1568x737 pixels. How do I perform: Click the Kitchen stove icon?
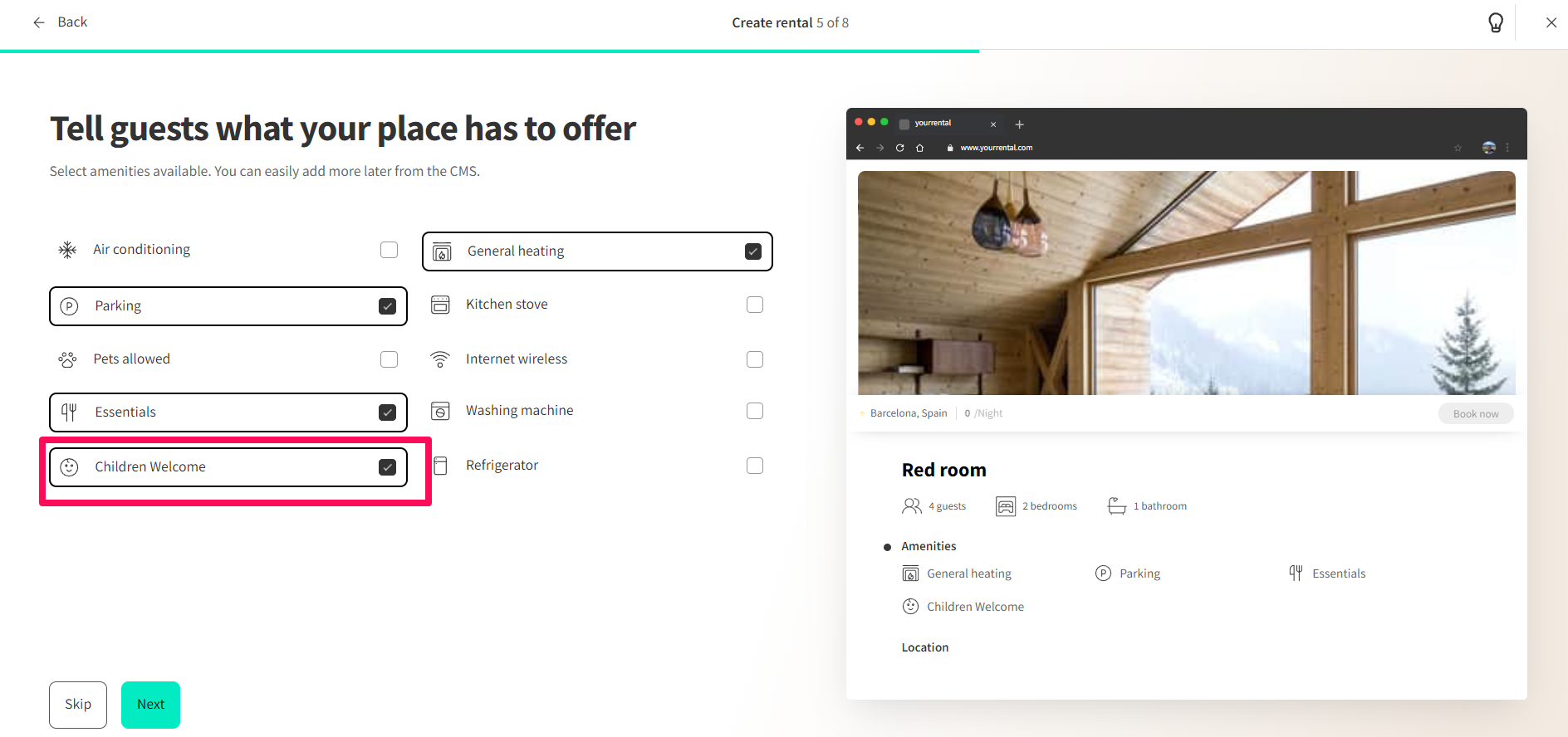(441, 305)
